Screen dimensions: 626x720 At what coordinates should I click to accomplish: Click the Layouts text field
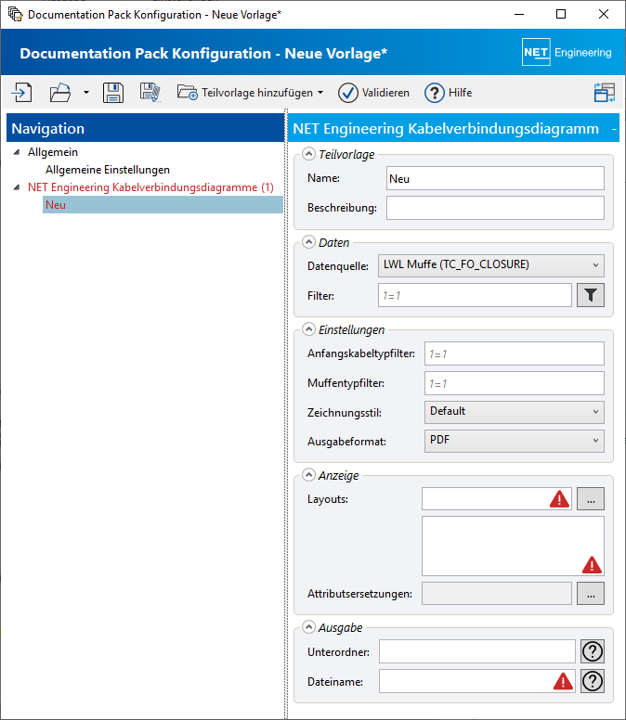[x=496, y=499]
